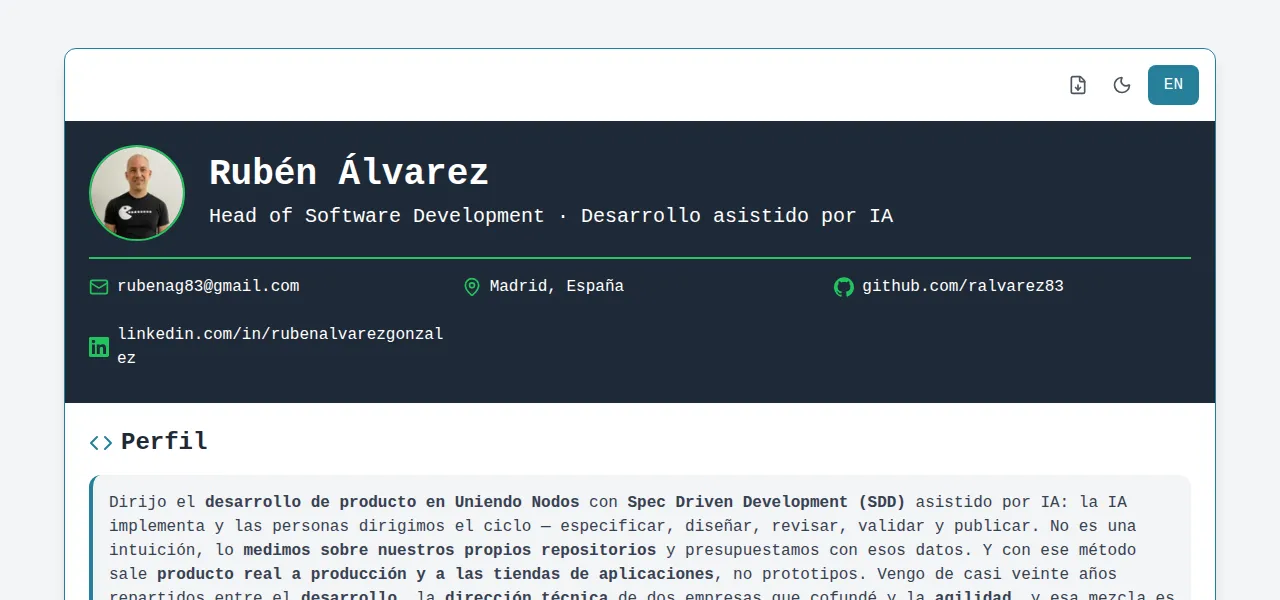1280x600 pixels.
Task: Click the GitHub logo icon
Action: [x=844, y=287]
